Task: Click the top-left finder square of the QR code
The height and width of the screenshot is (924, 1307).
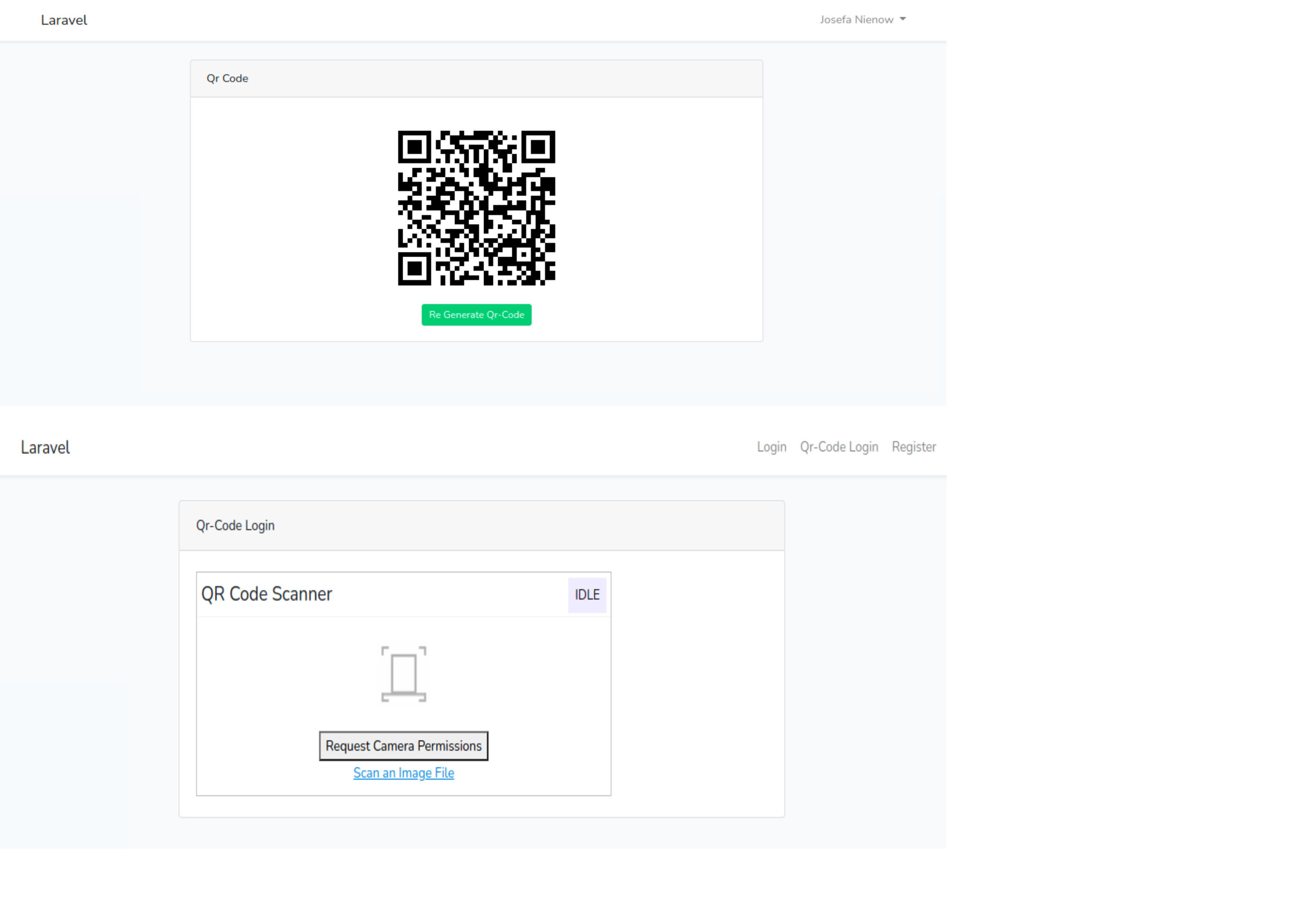Action: coord(414,148)
